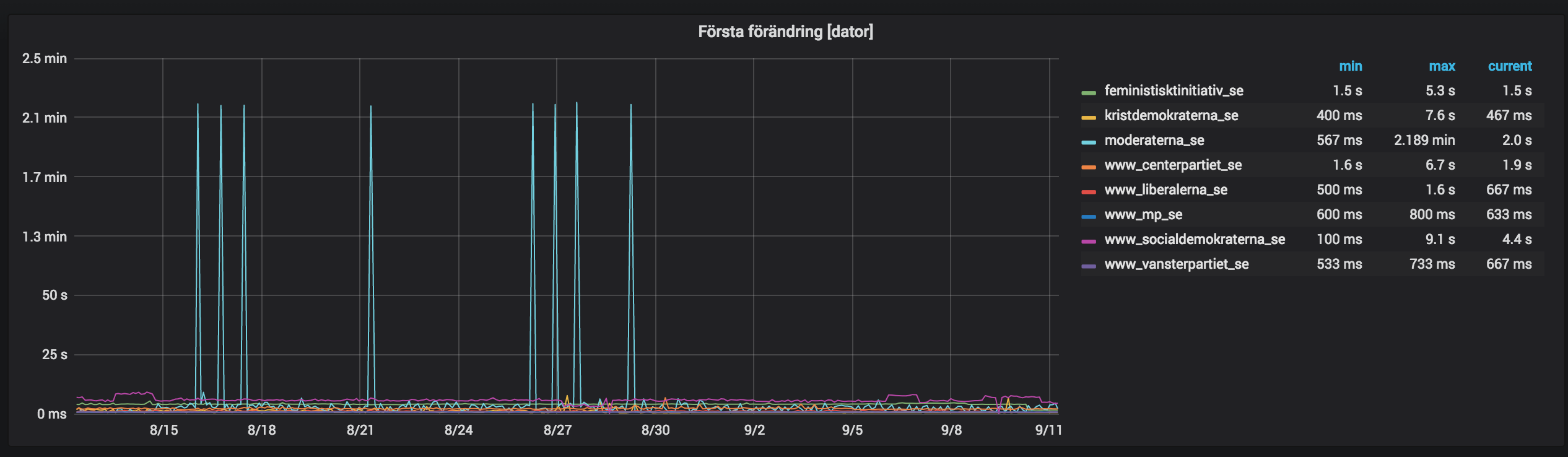Toggle www_socialdemokraterna_se series in legend
The image size is (1568, 457).
click(x=1195, y=240)
